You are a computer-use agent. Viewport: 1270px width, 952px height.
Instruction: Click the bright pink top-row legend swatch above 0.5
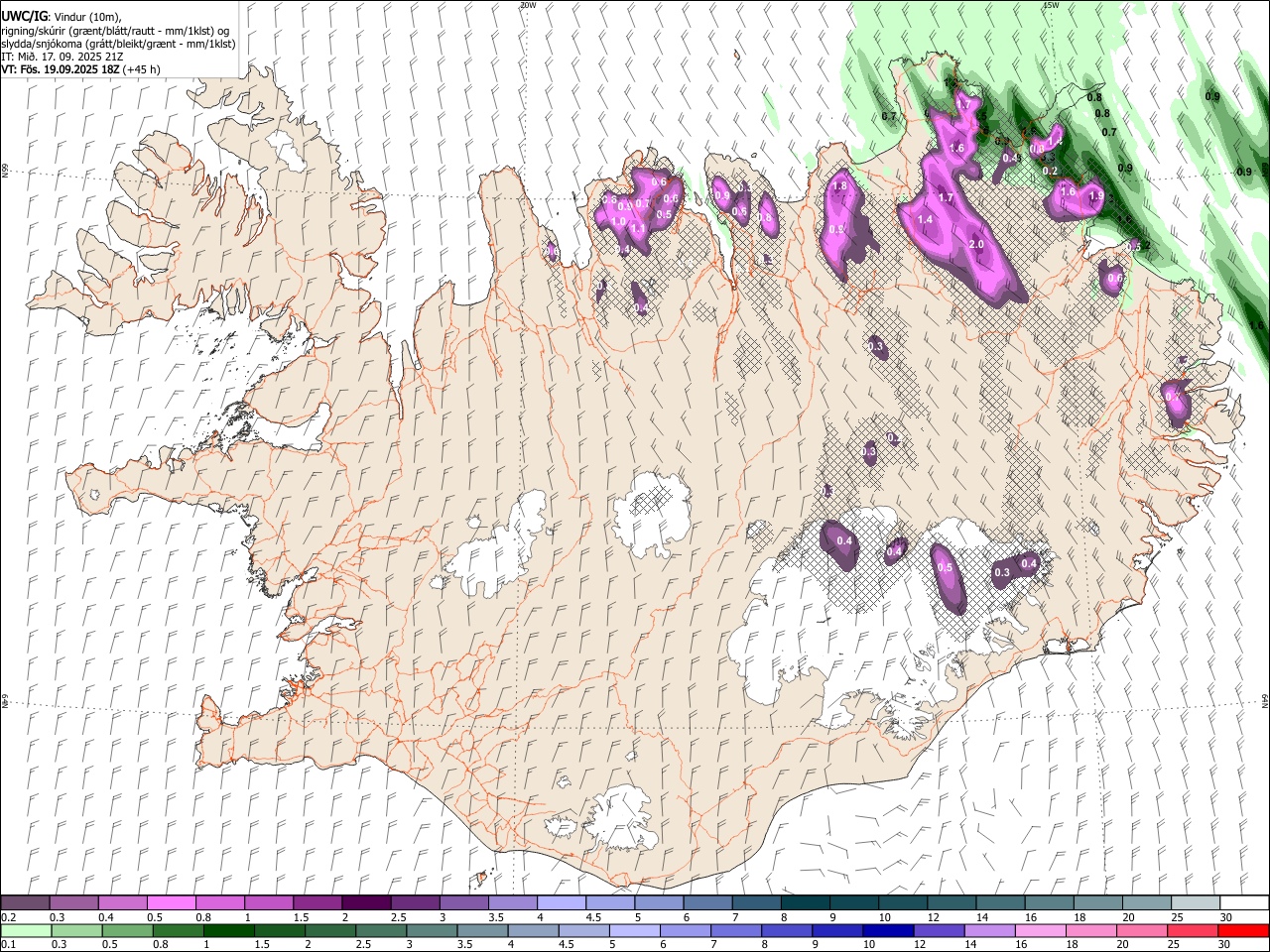tap(171, 903)
